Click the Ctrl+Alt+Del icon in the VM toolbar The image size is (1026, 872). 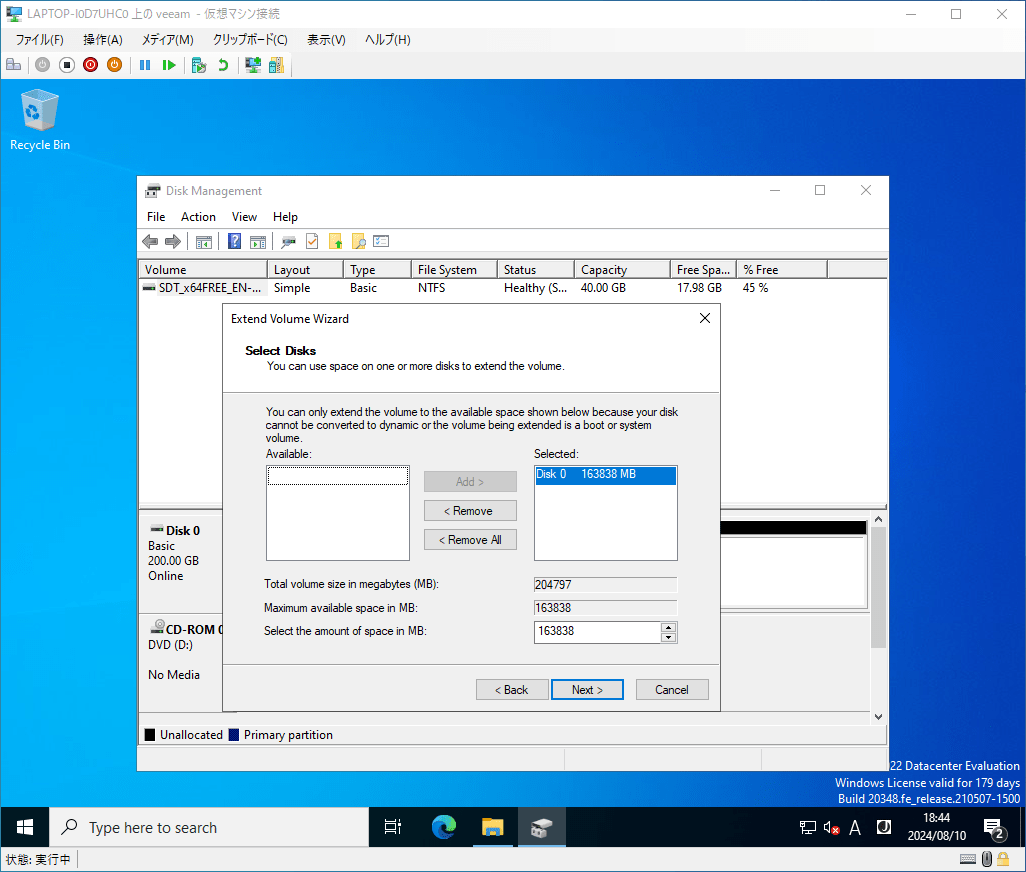coord(14,65)
